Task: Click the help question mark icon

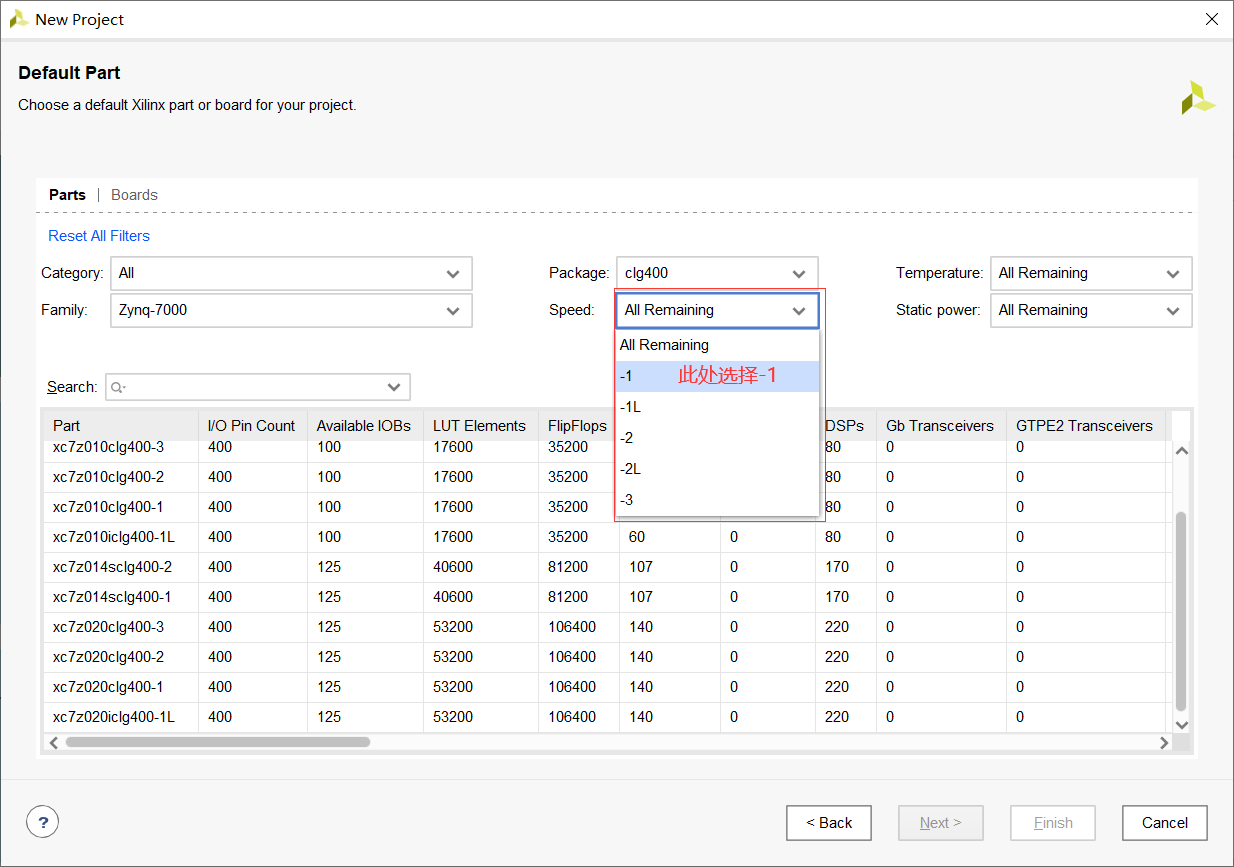Action: [x=42, y=822]
